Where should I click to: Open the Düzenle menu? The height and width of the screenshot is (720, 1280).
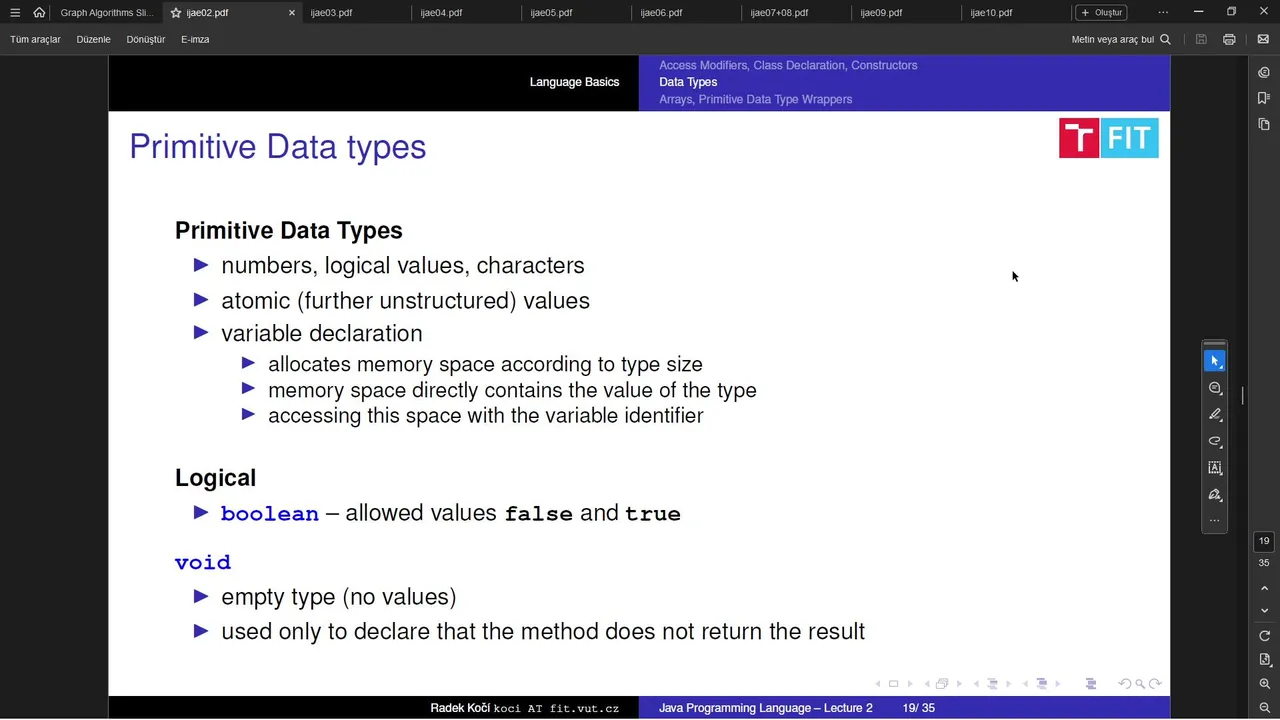93,40
